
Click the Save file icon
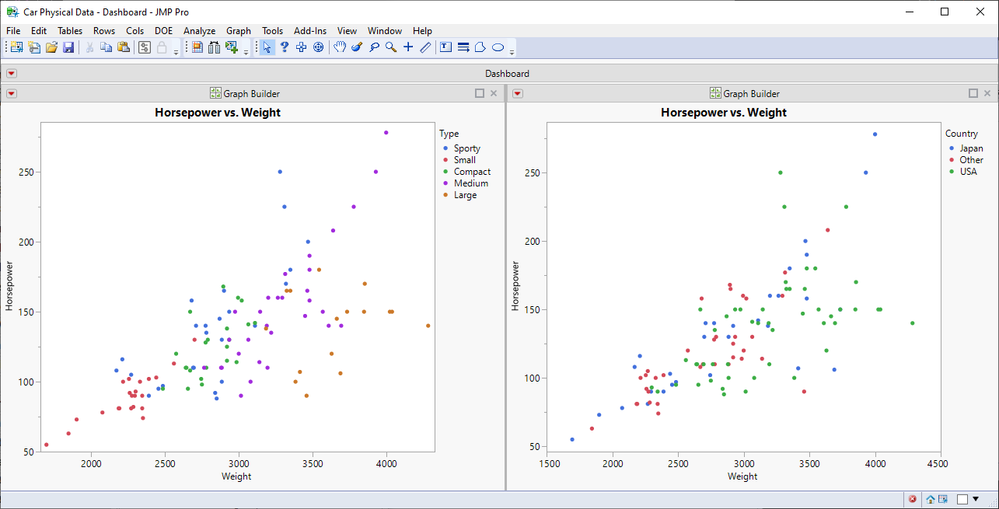(68, 47)
